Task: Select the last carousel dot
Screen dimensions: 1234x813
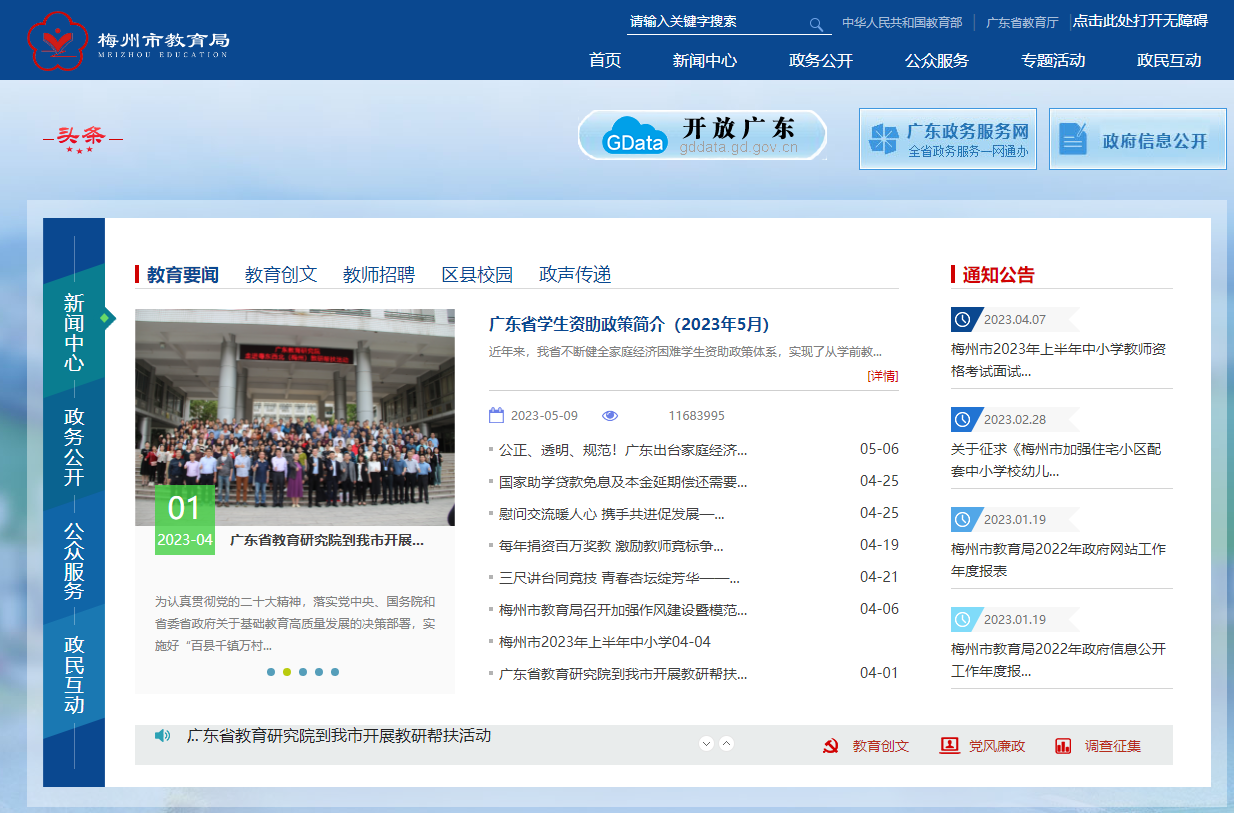Action: pyautogui.click(x=335, y=672)
